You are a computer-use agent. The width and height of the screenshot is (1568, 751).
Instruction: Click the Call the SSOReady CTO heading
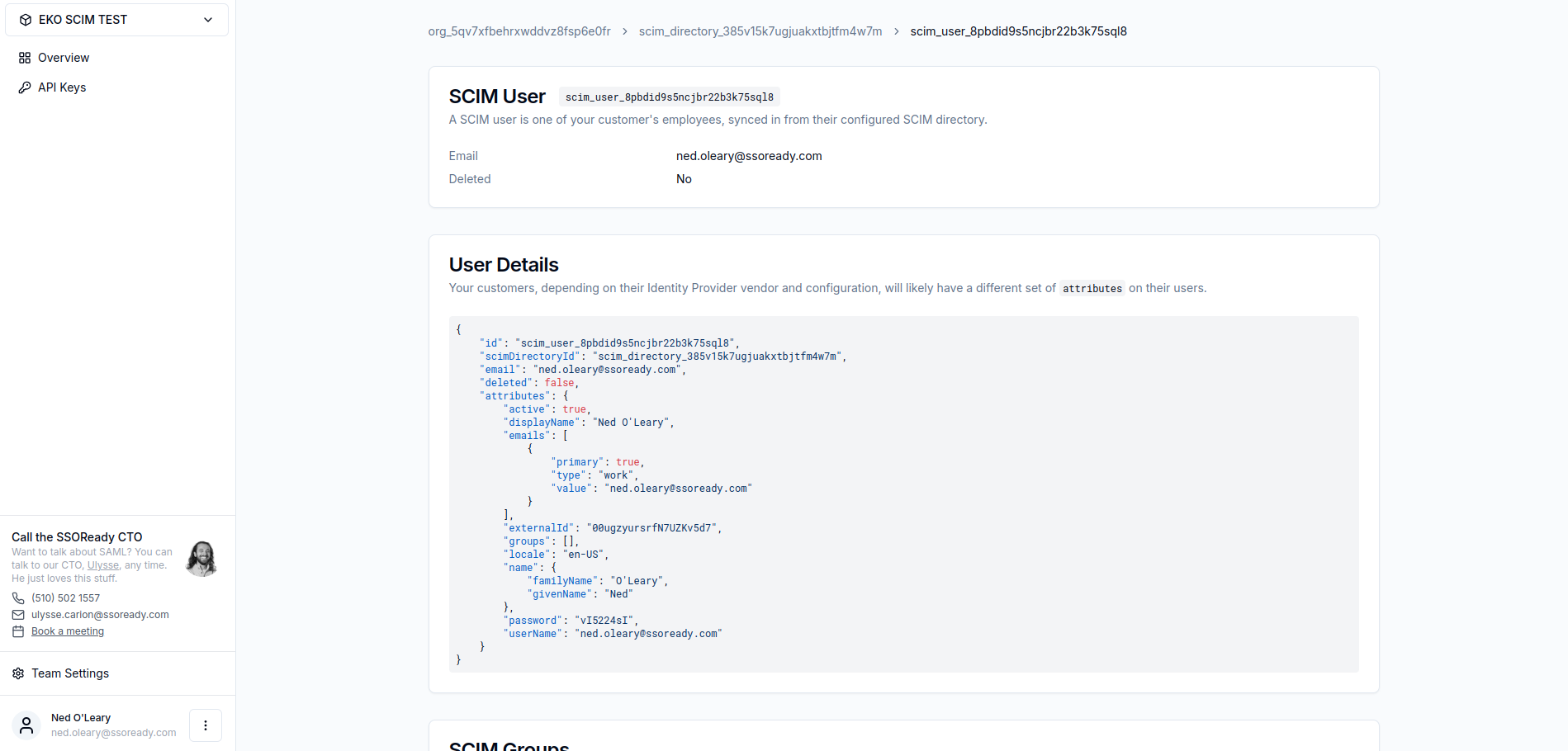click(77, 537)
